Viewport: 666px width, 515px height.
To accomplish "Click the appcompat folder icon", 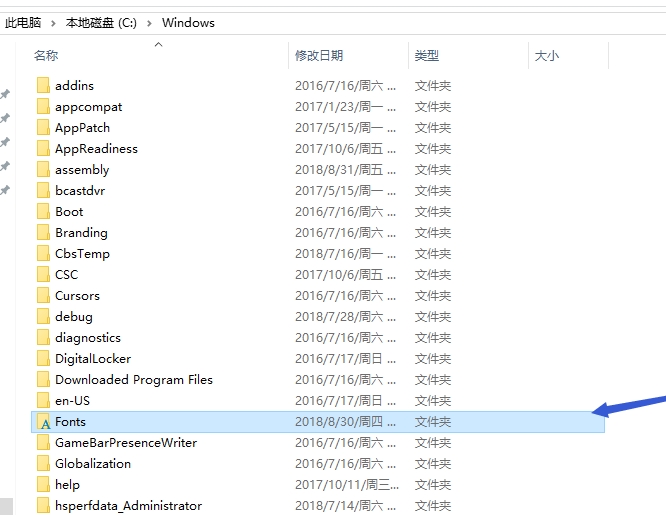I will click(x=43, y=106).
